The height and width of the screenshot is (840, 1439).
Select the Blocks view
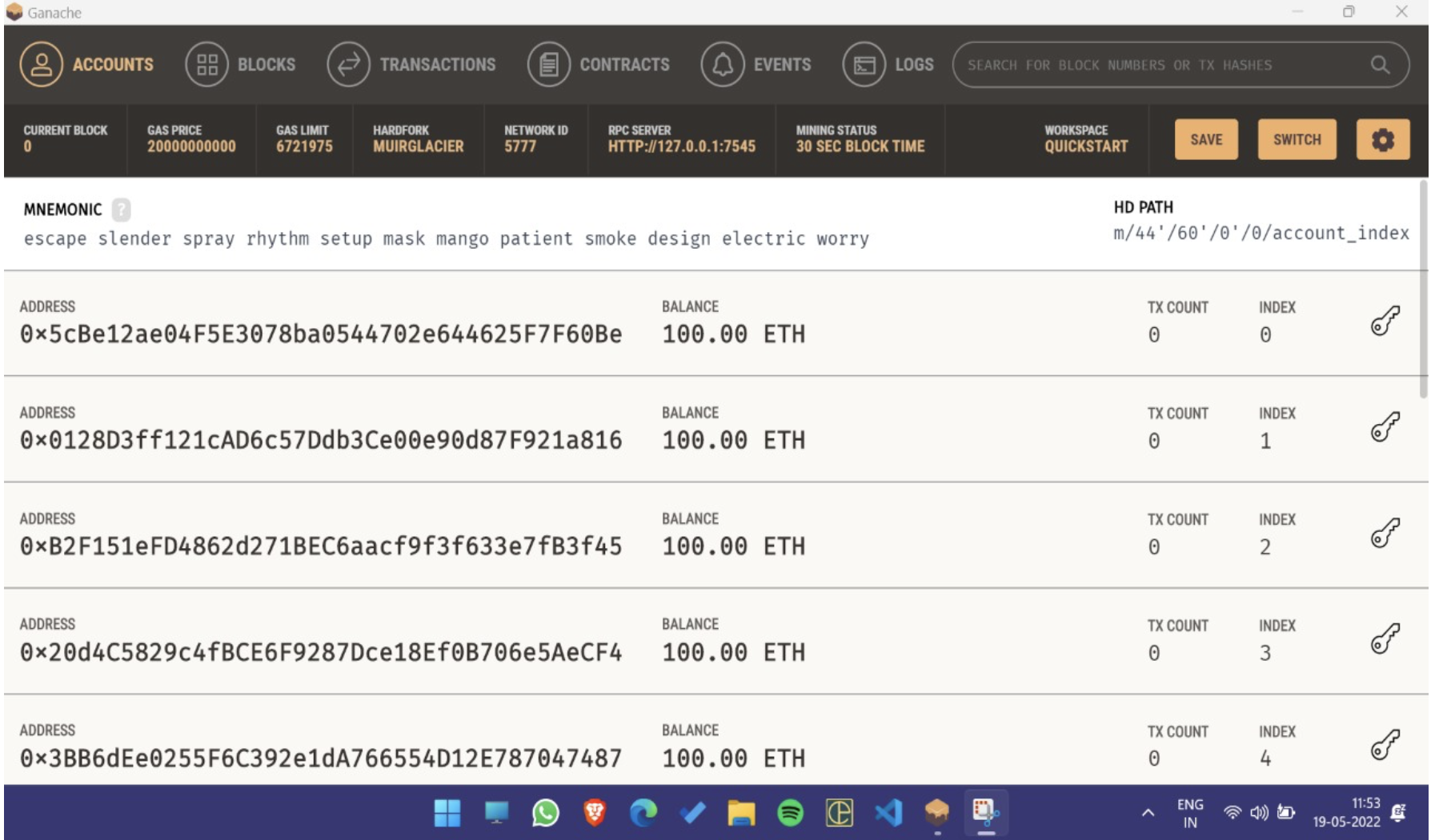207,65
